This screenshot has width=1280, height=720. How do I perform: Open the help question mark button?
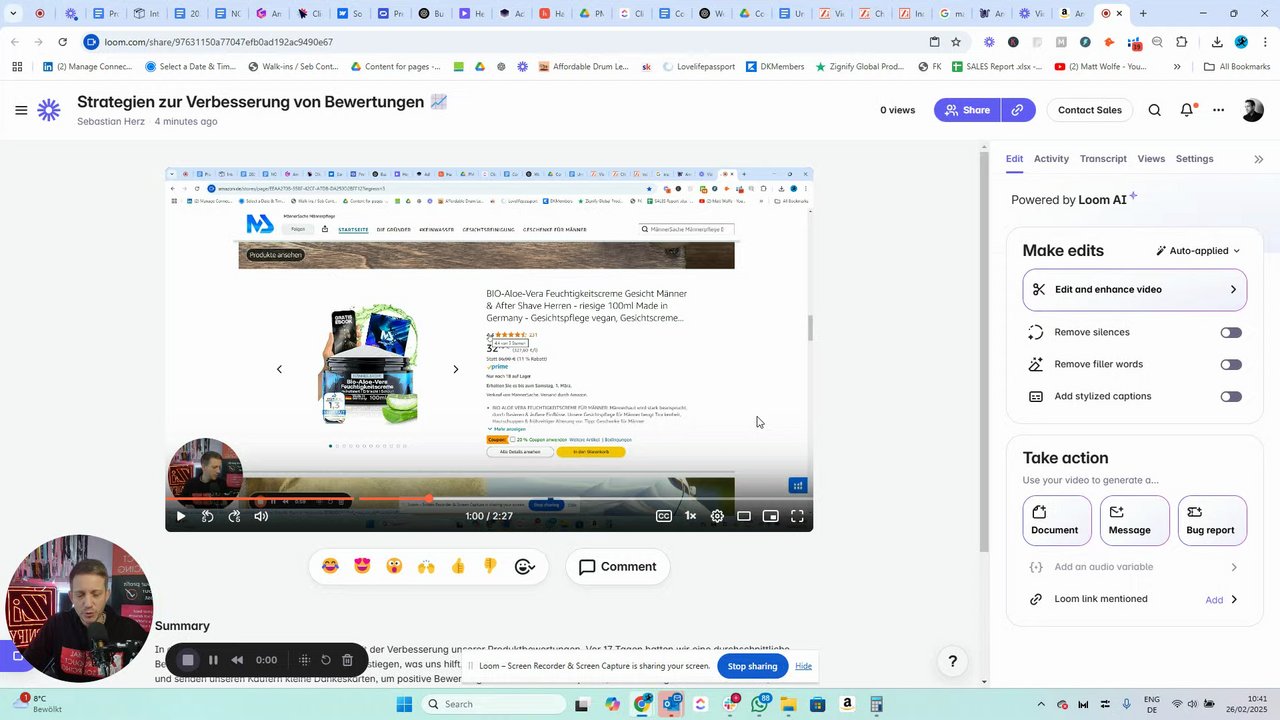tap(953, 661)
